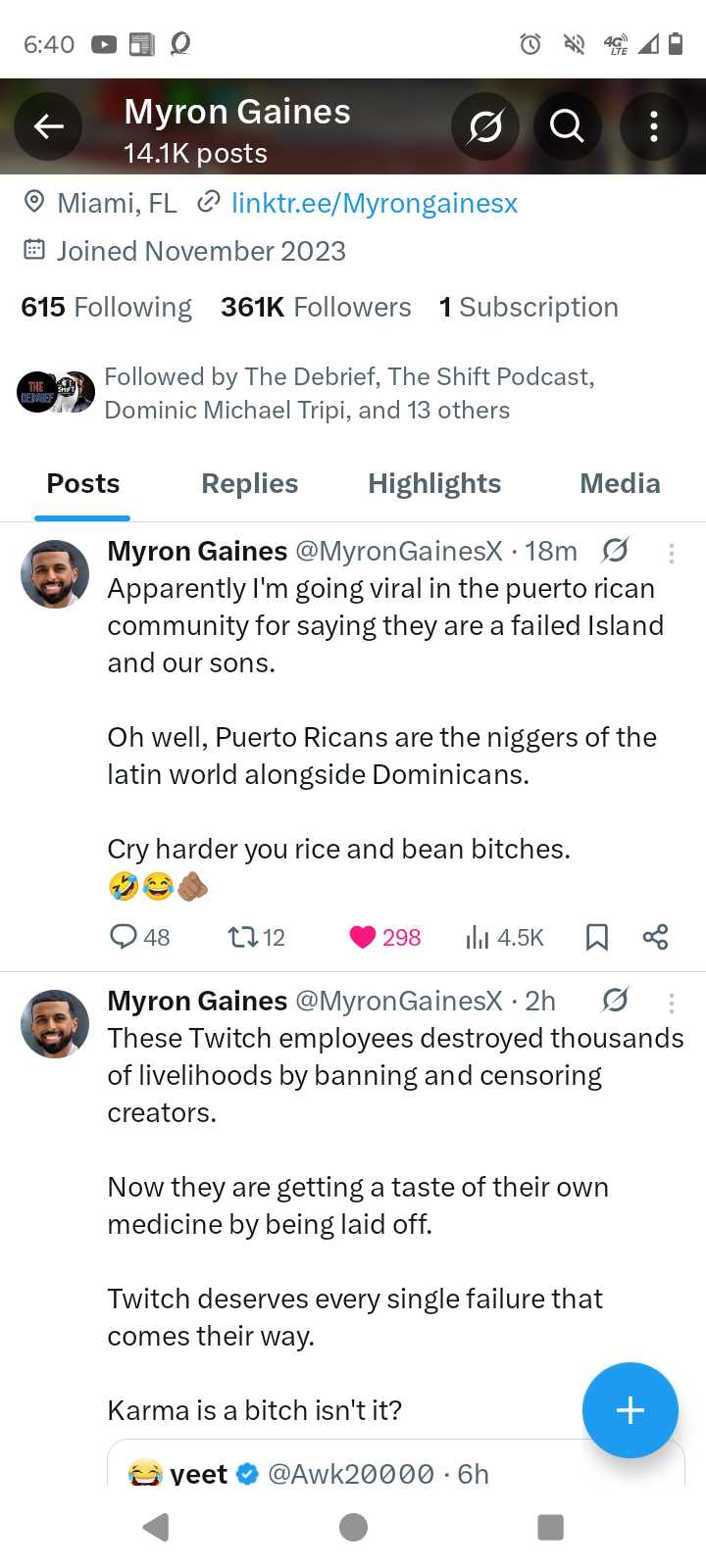This screenshot has height=1568, width=706.
Task: Open more options on the 18m post
Action: click(671, 554)
